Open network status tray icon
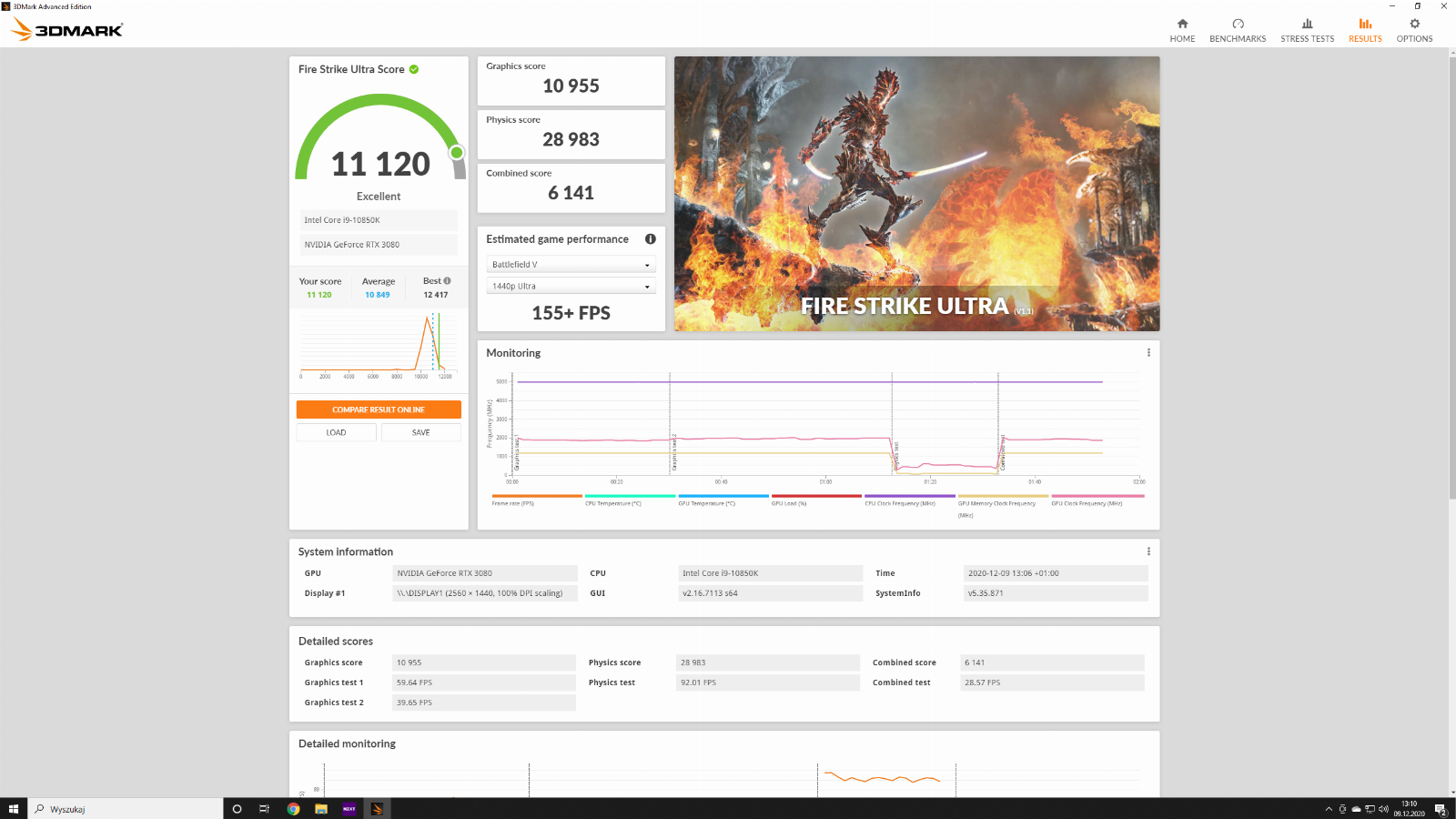 [x=1370, y=809]
